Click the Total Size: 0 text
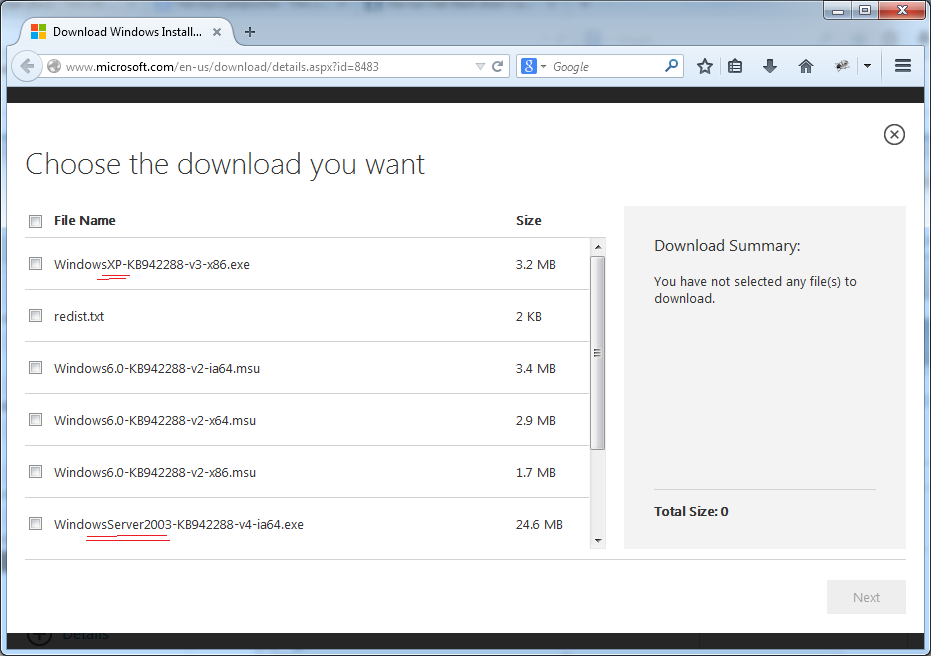The height and width of the screenshot is (656, 931). (x=691, y=512)
